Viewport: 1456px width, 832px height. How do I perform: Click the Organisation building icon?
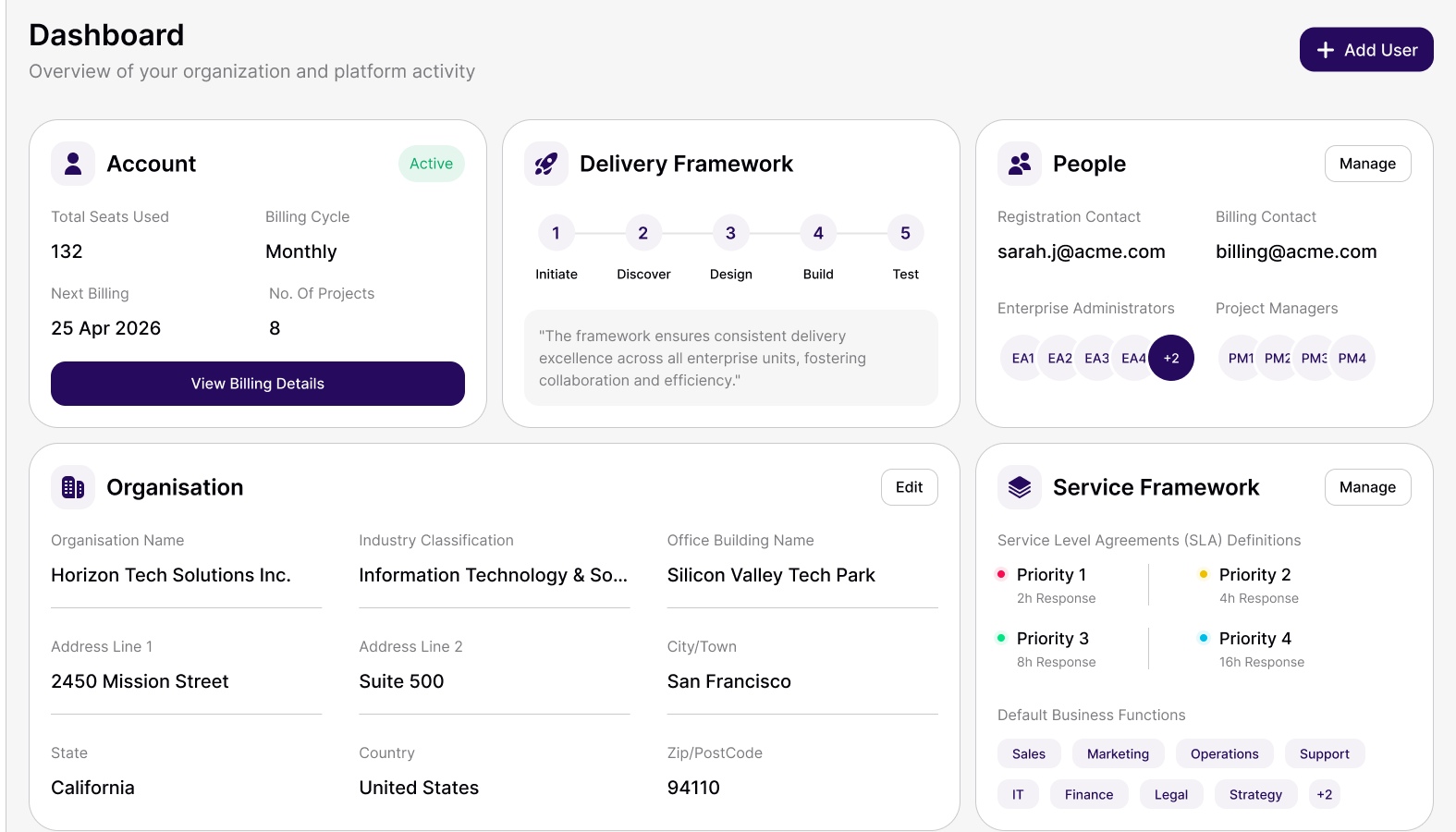[x=73, y=487]
